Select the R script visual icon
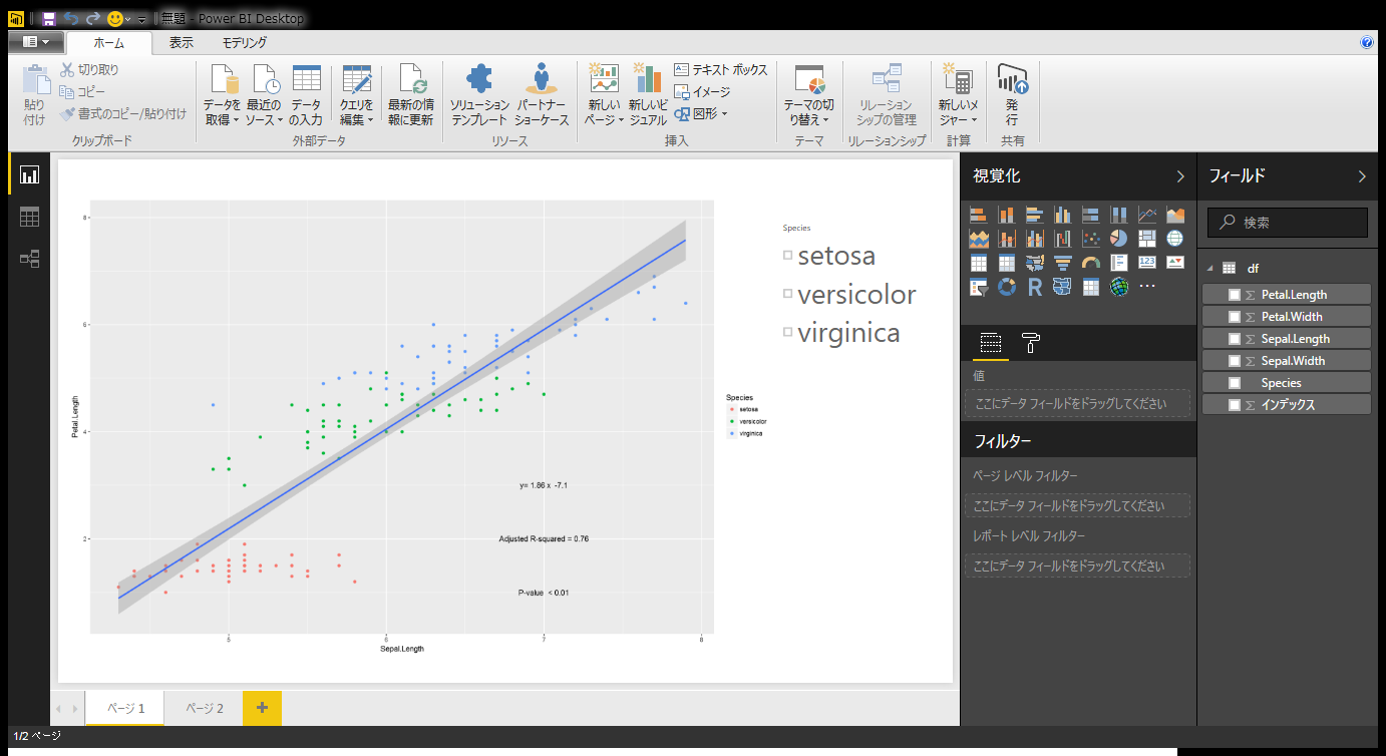1386x756 pixels. [x=1036, y=287]
